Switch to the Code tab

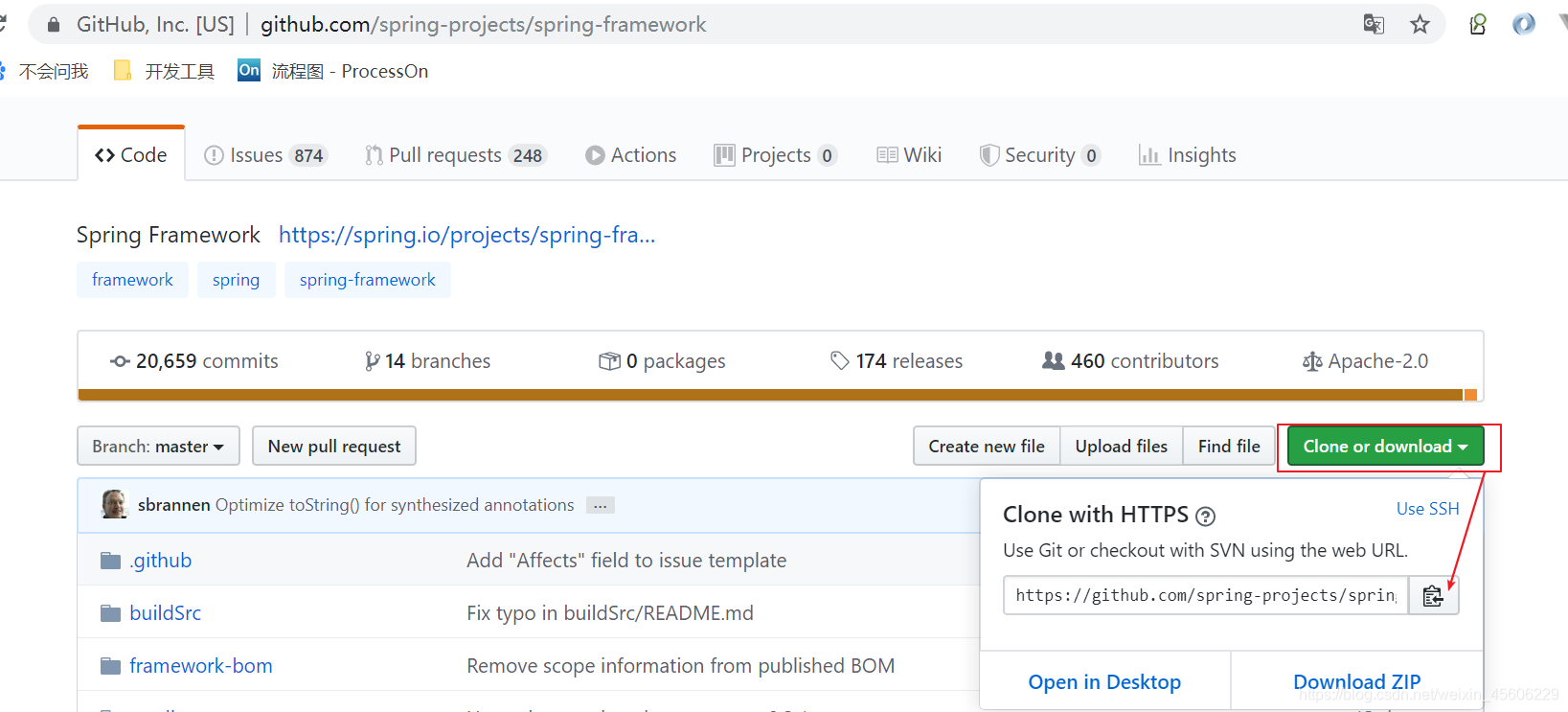[131, 154]
